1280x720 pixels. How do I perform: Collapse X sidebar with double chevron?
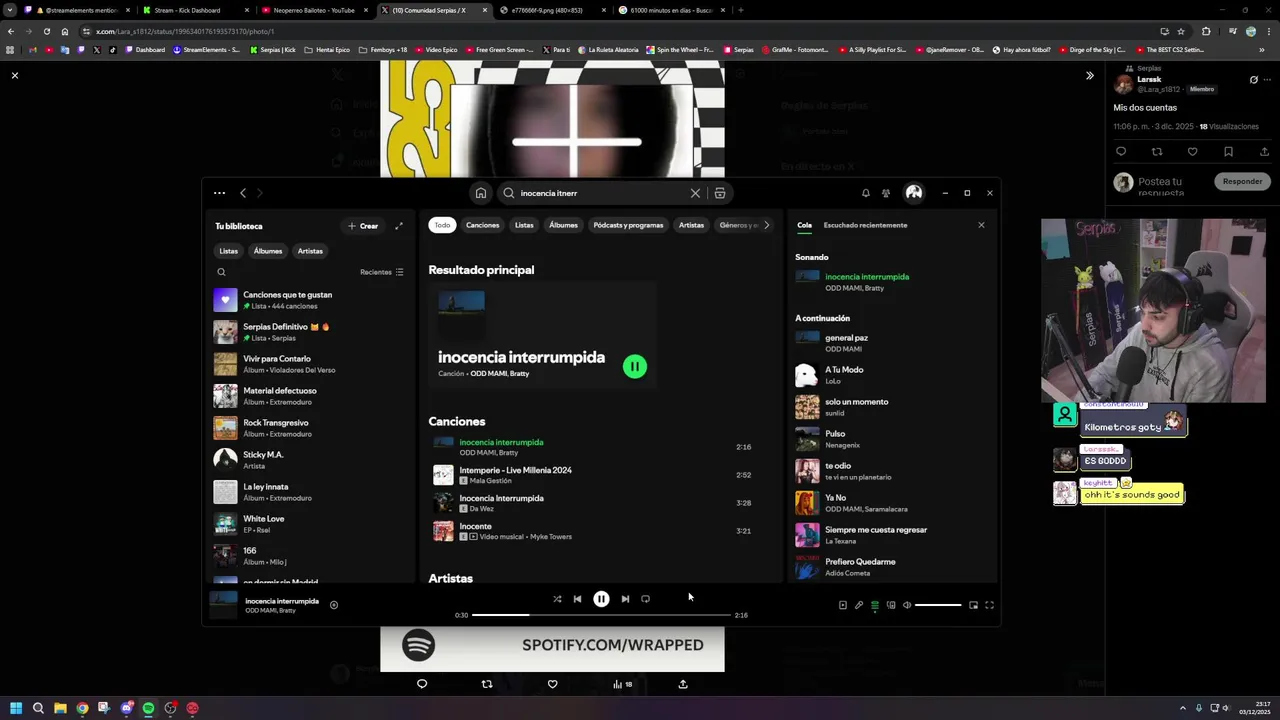(1090, 75)
